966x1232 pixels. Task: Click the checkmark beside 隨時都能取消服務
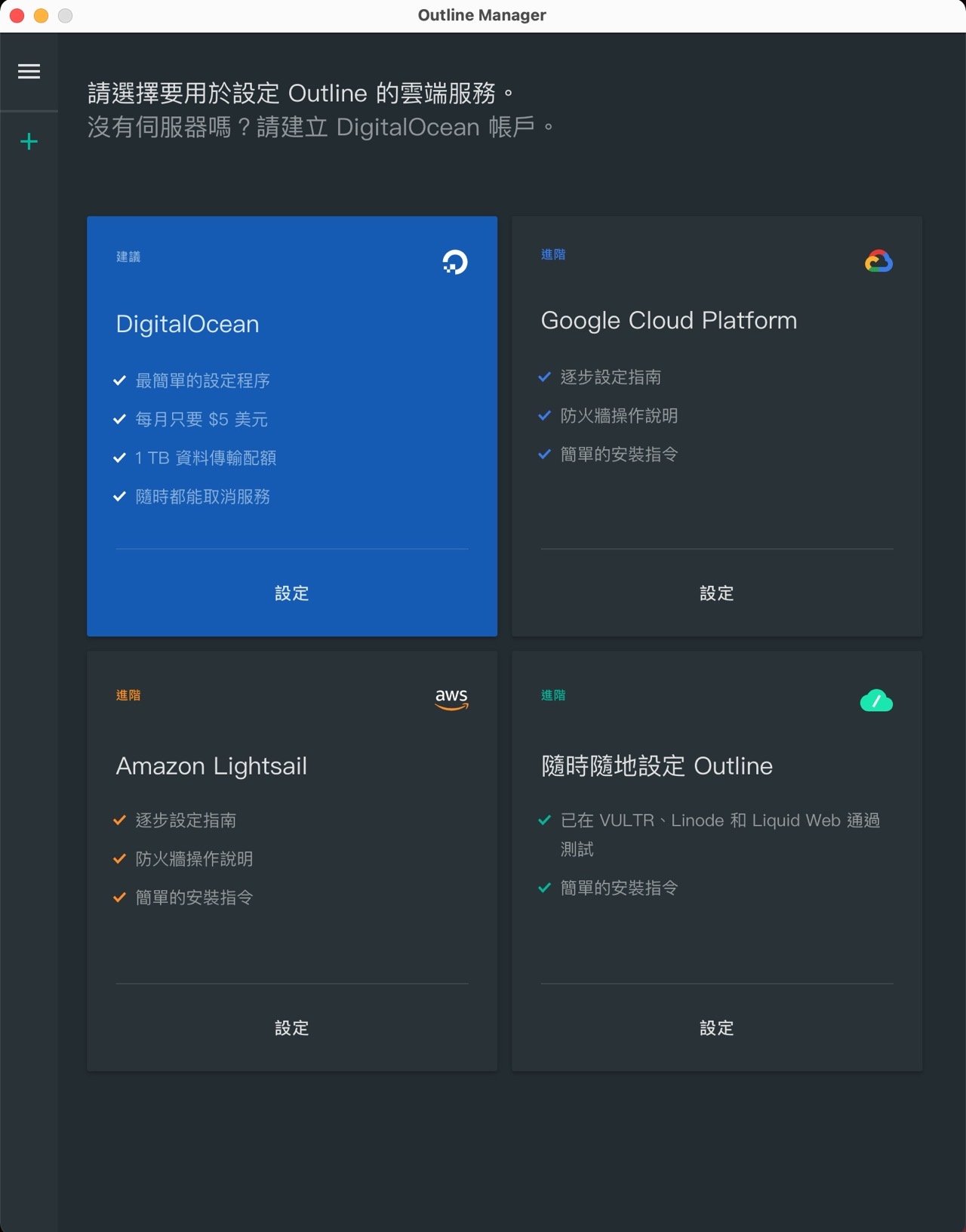(119, 496)
